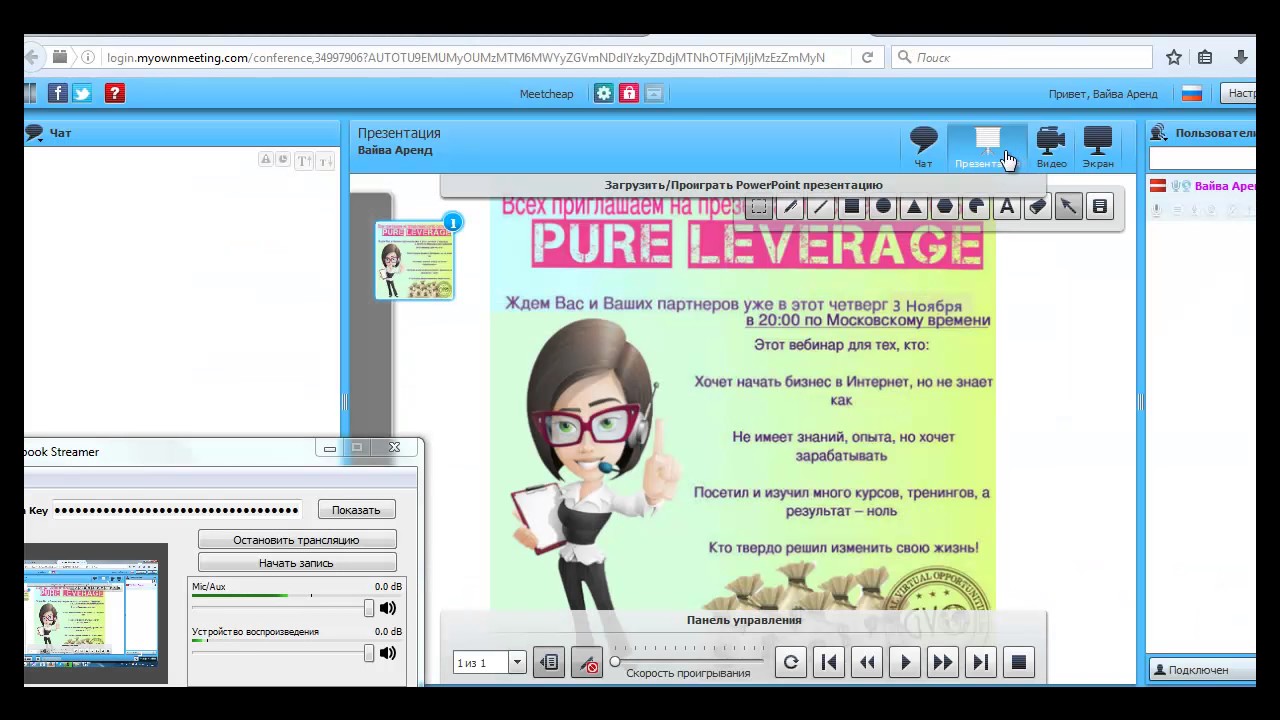Switch to the Чат tab
1280x720 pixels.
coord(923,147)
